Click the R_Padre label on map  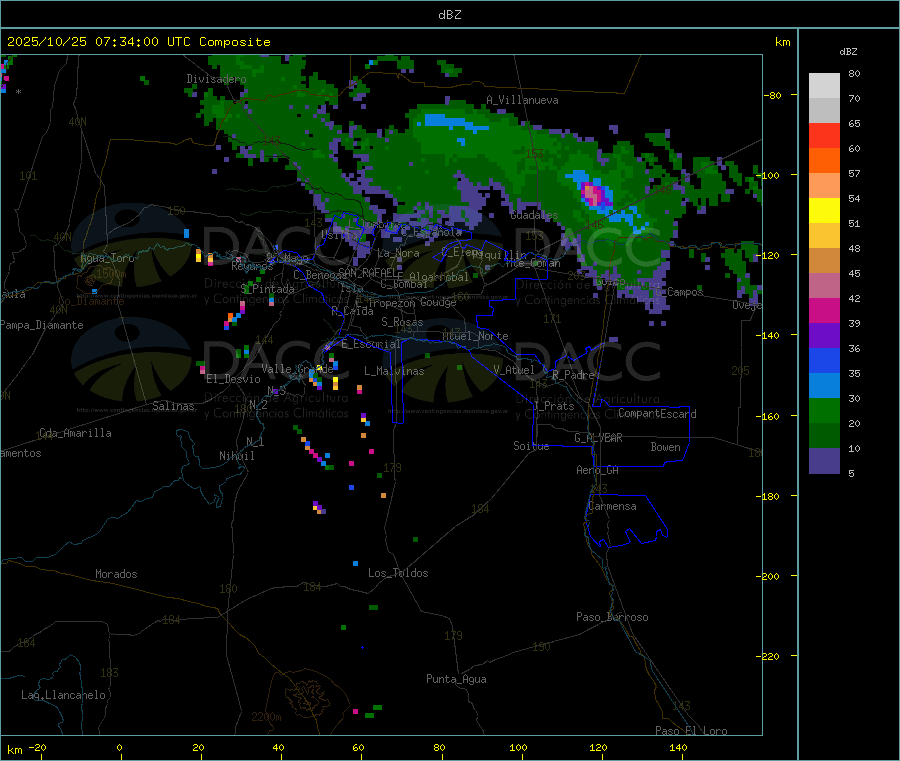(x=573, y=375)
